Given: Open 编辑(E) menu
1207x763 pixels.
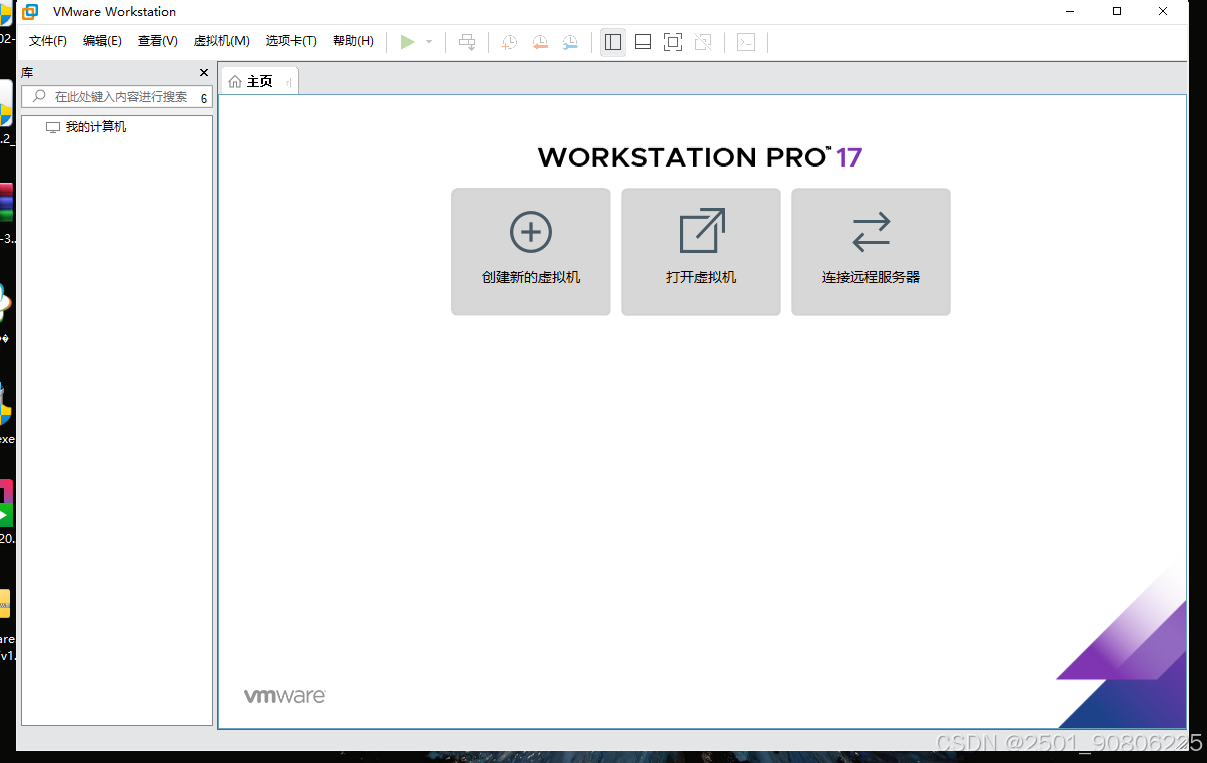Looking at the screenshot, I should pos(102,41).
